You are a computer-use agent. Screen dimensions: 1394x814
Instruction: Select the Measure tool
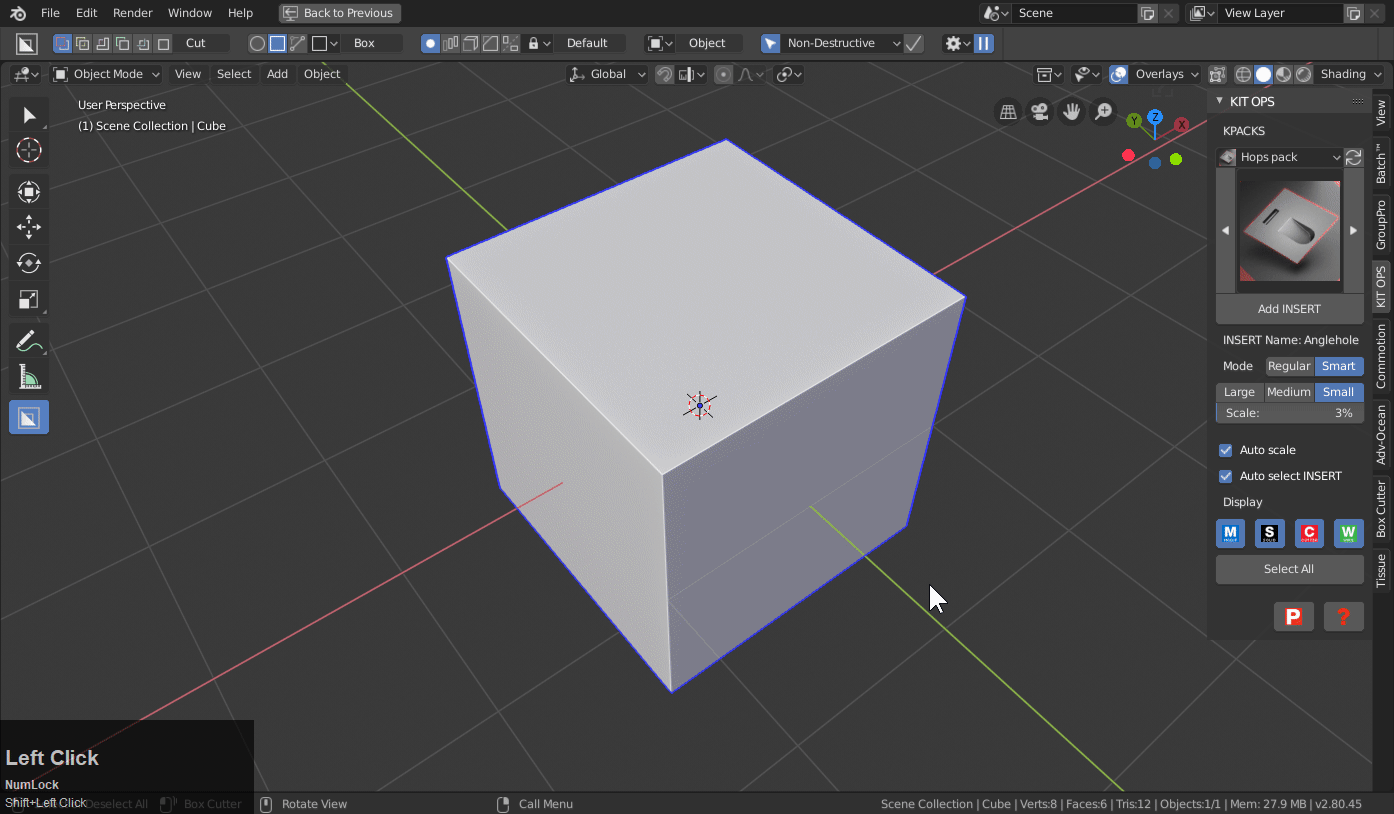29,377
